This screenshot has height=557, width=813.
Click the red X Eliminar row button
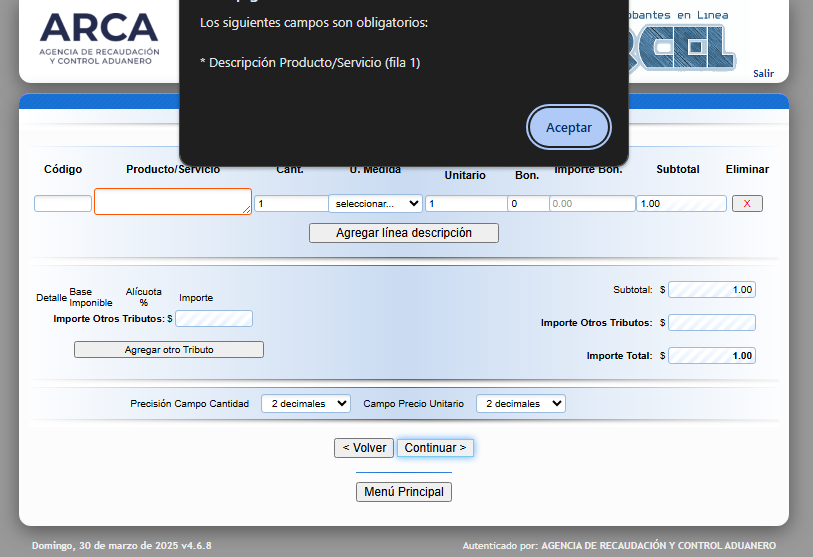[x=747, y=203]
